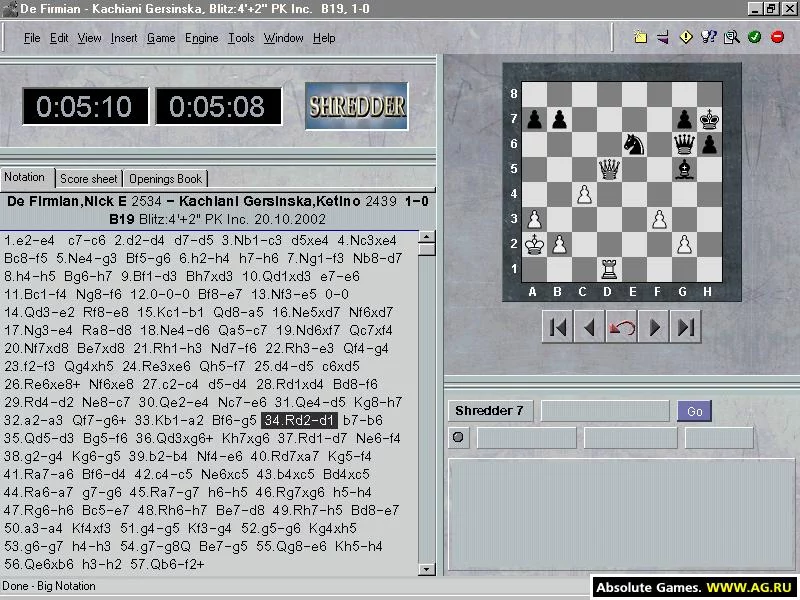The height and width of the screenshot is (600, 800).
Task: Select the black pawn on b7
Action: coord(559,119)
